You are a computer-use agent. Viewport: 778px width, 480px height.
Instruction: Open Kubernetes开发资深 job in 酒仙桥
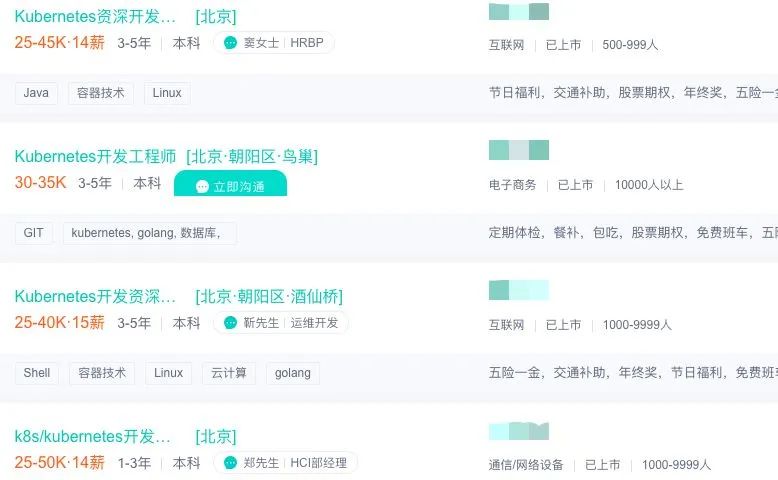point(96,296)
